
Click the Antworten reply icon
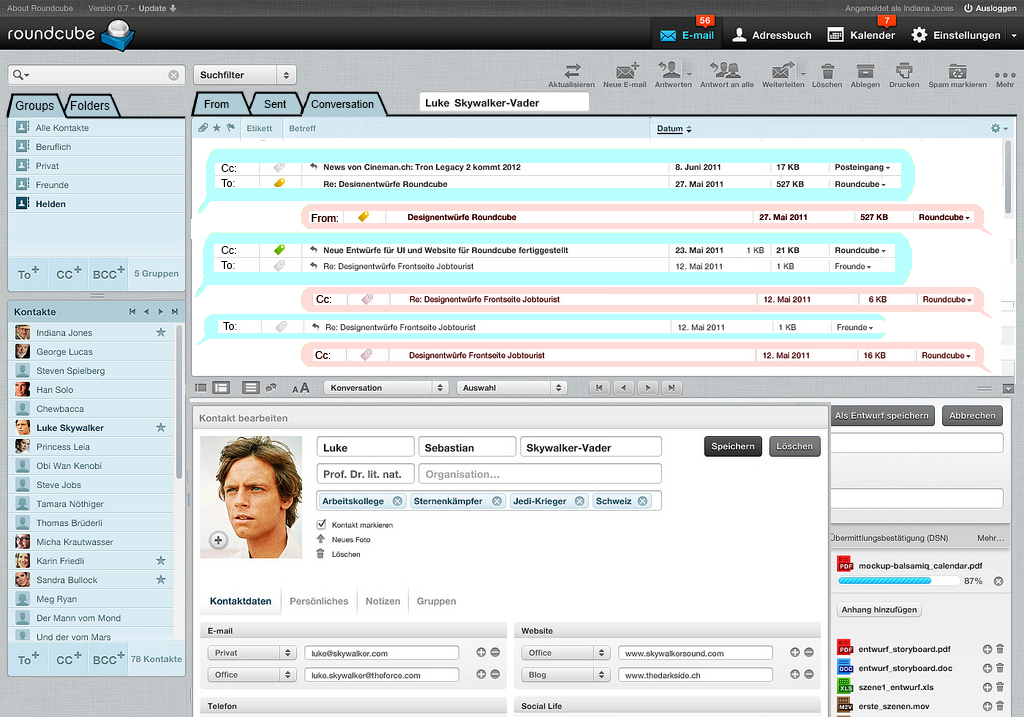670,69
